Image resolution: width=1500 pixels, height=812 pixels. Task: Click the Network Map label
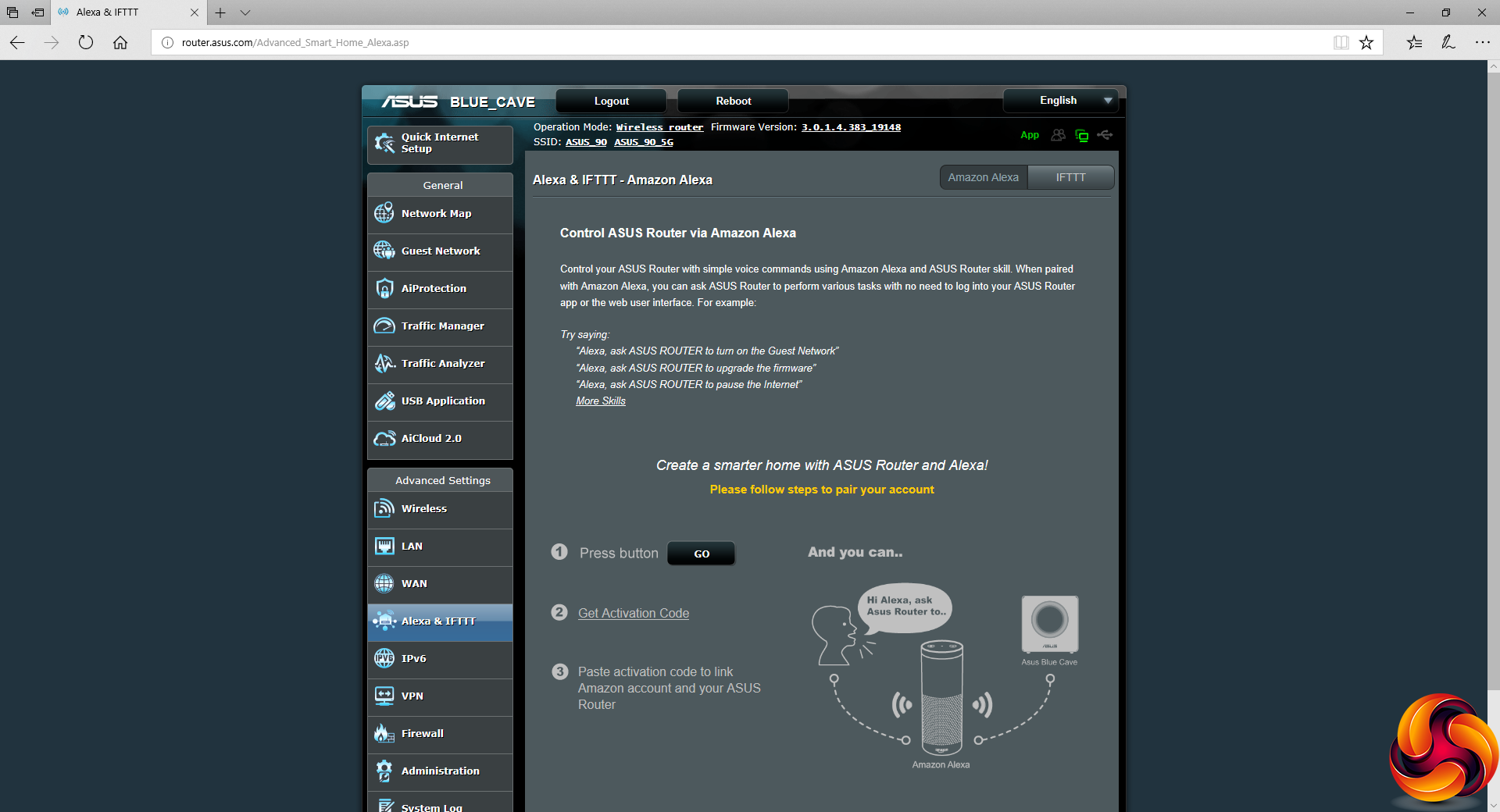436,213
